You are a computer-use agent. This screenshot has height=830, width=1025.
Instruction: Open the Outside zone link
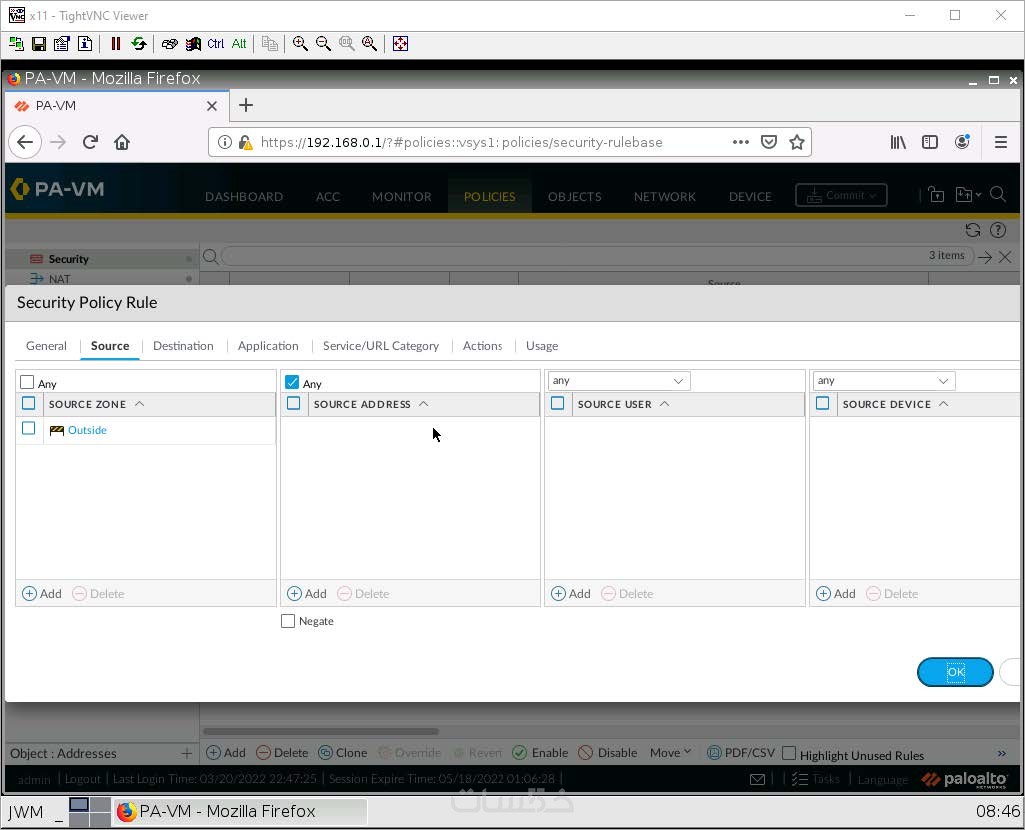(x=87, y=430)
